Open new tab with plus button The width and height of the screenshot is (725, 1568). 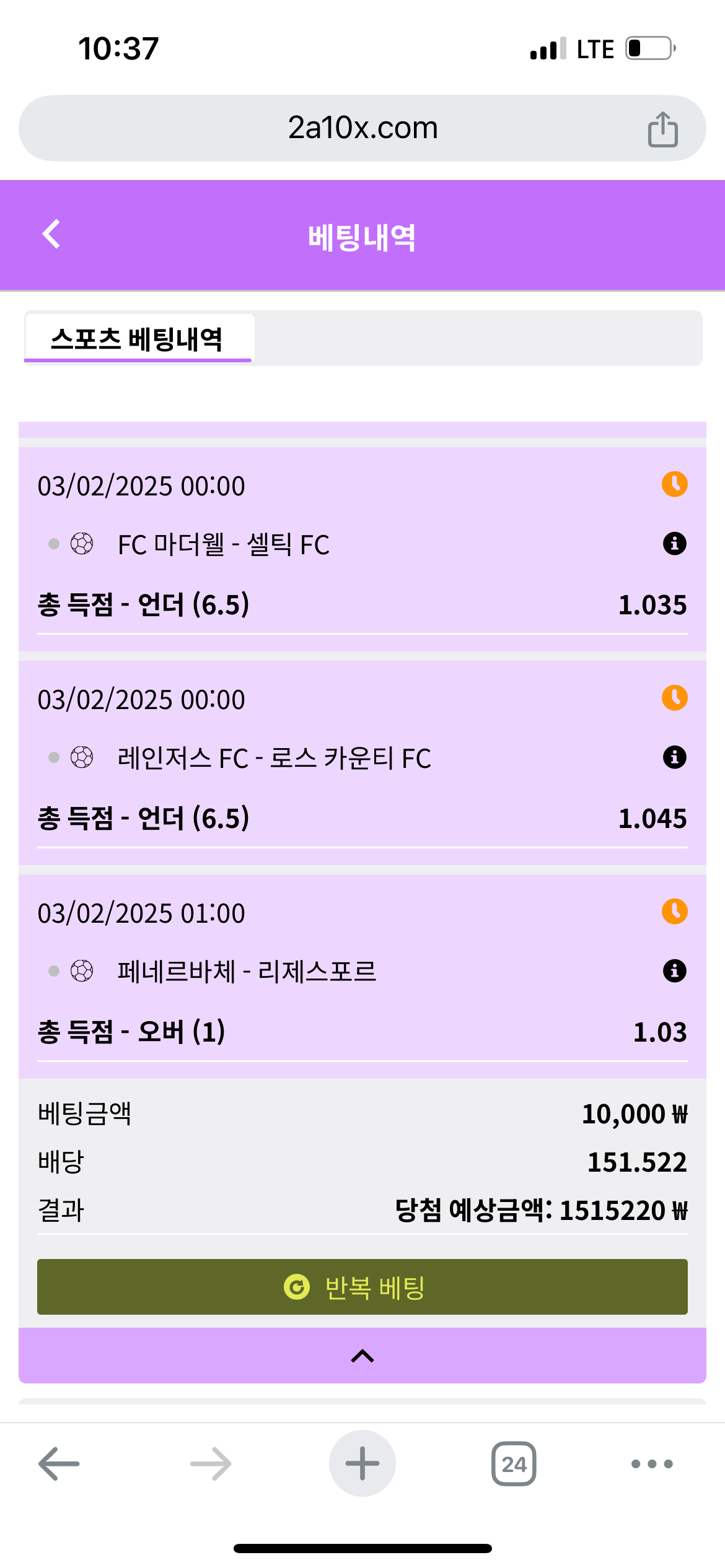tap(362, 1464)
